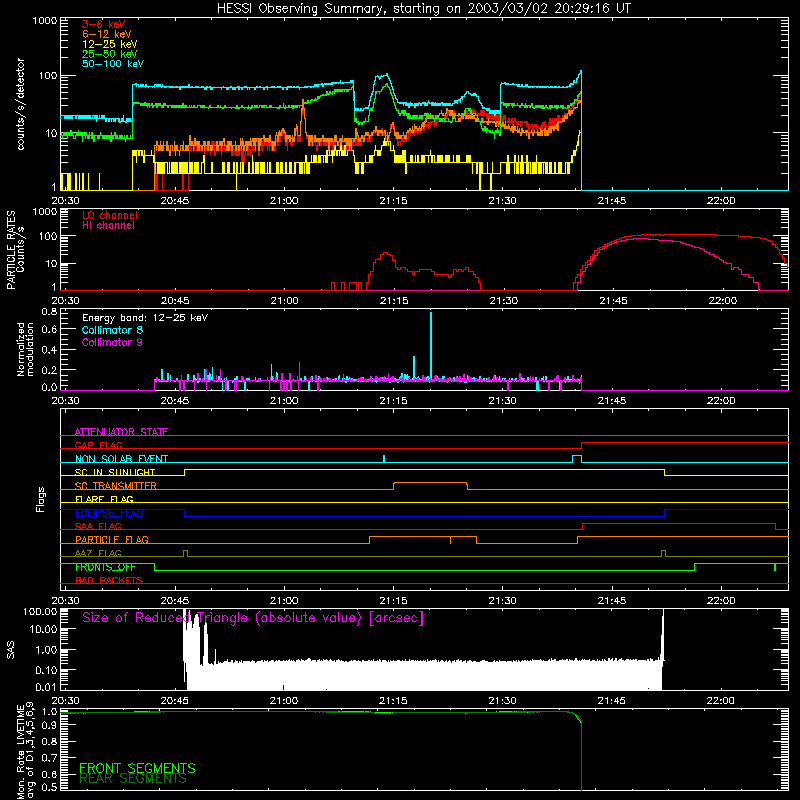
Task: Click the GAP_FLAG label
Action: pyautogui.click(x=98, y=445)
